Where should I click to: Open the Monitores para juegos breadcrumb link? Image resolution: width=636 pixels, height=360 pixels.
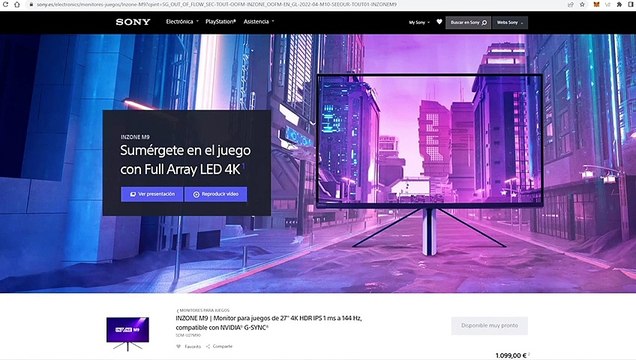(203, 310)
